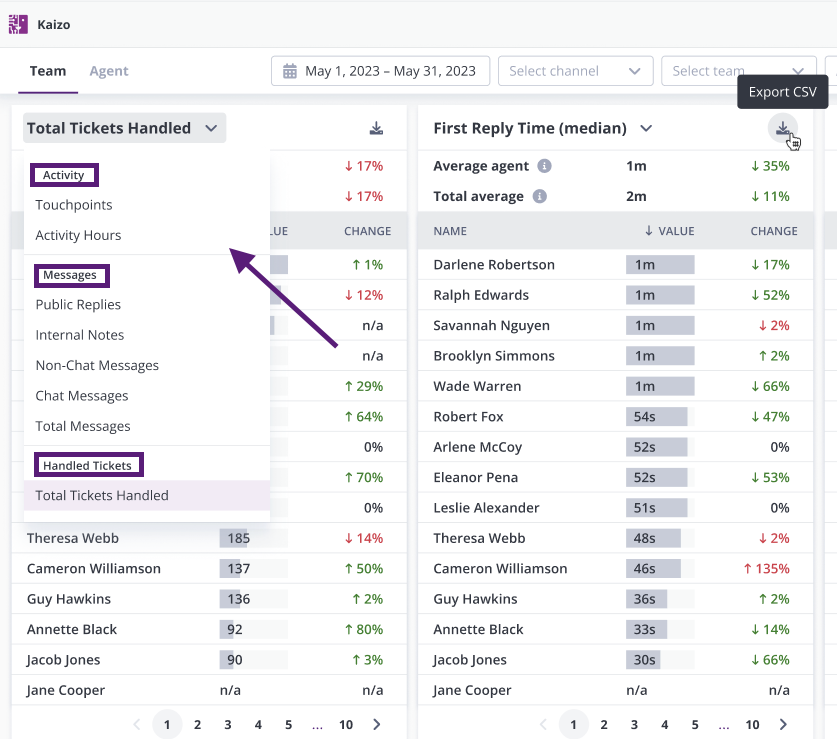The height and width of the screenshot is (739, 837).
Task: Export CSV for First Reply Time panel
Action: 783,128
